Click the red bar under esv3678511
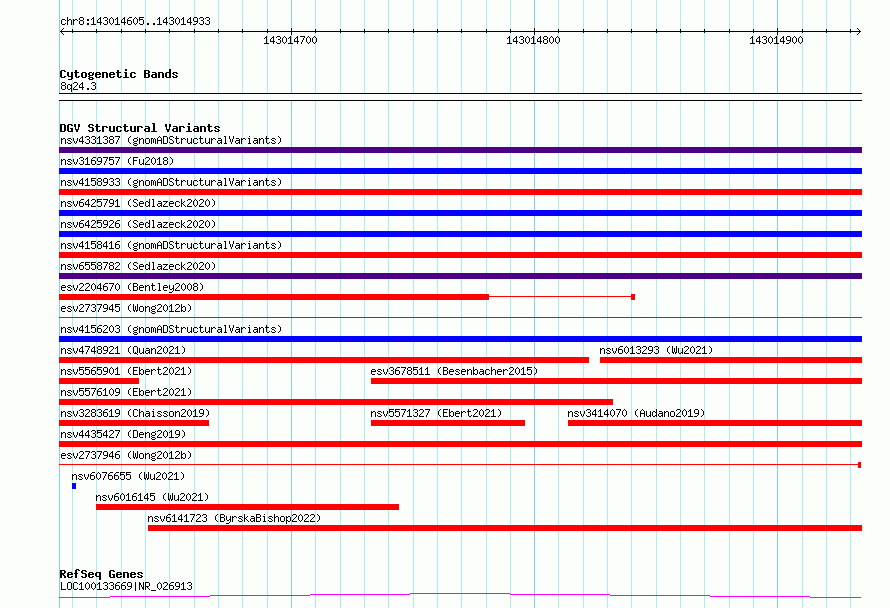 coord(616,381)
